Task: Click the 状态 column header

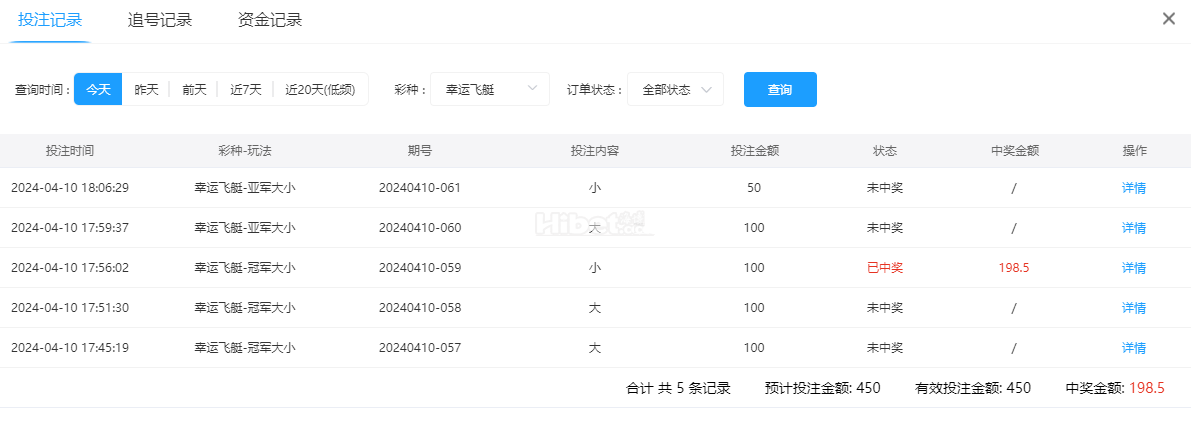Action: coord(885,151)
